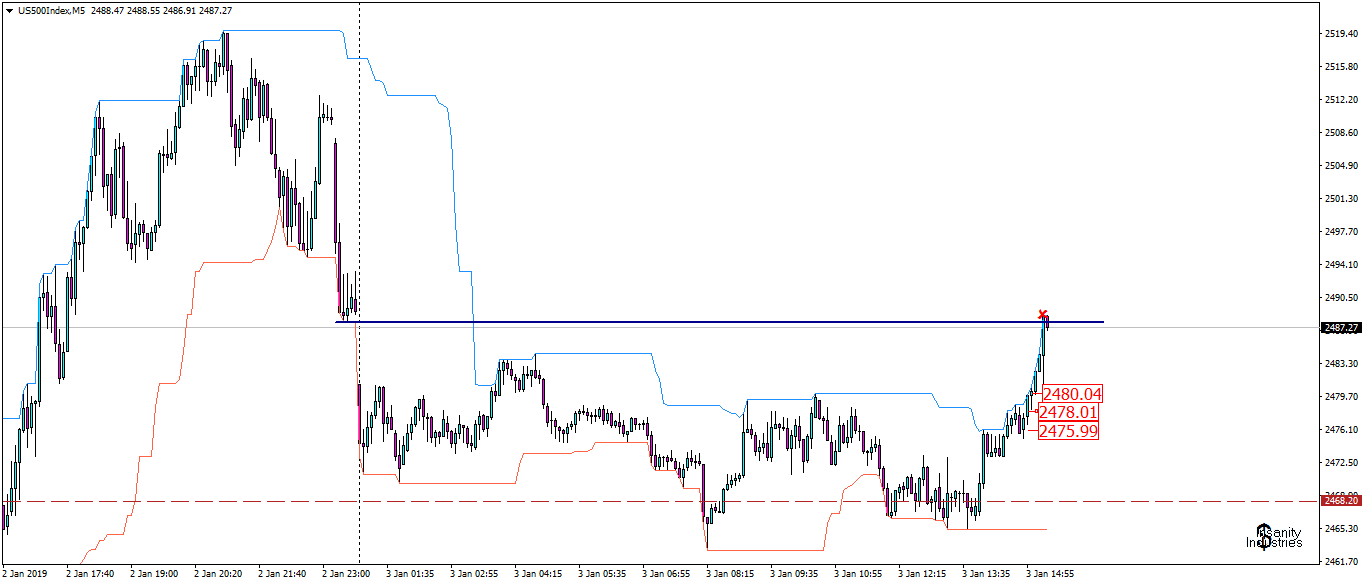This screenshot has width=1362, height=585.
Task: Click the 2480.04 red price label
Action: (x=1071, y=394)
